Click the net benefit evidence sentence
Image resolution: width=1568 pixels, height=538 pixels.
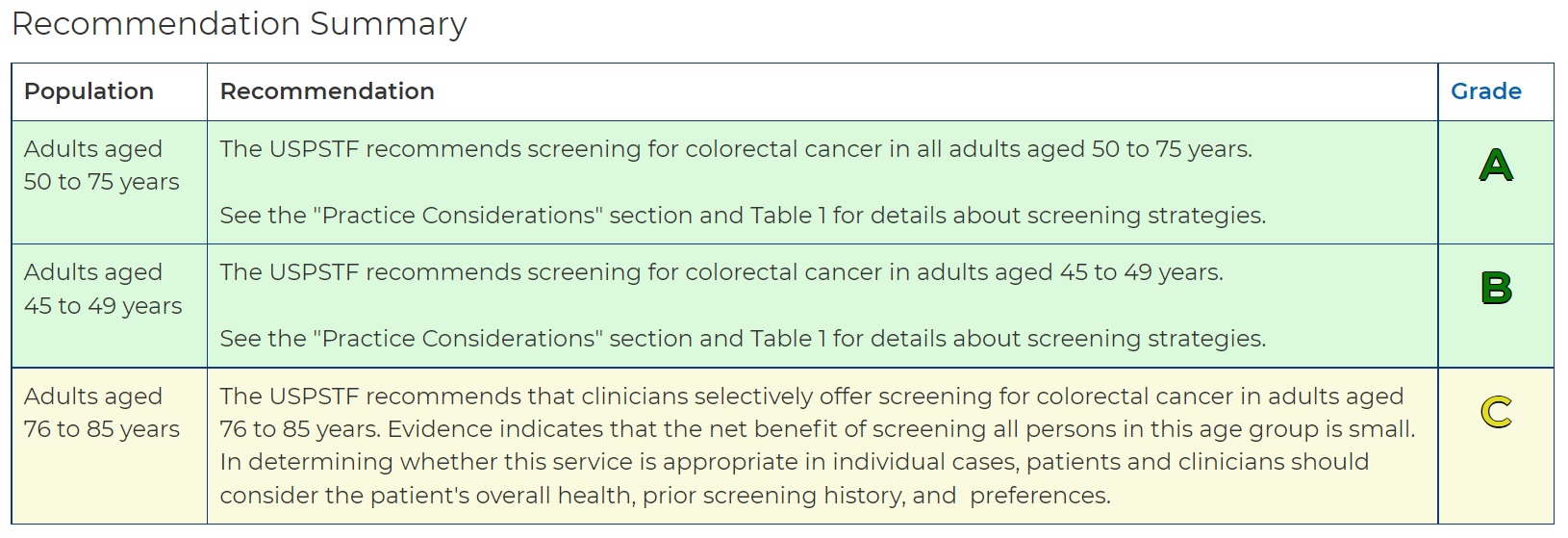click(x=900, y=429)
